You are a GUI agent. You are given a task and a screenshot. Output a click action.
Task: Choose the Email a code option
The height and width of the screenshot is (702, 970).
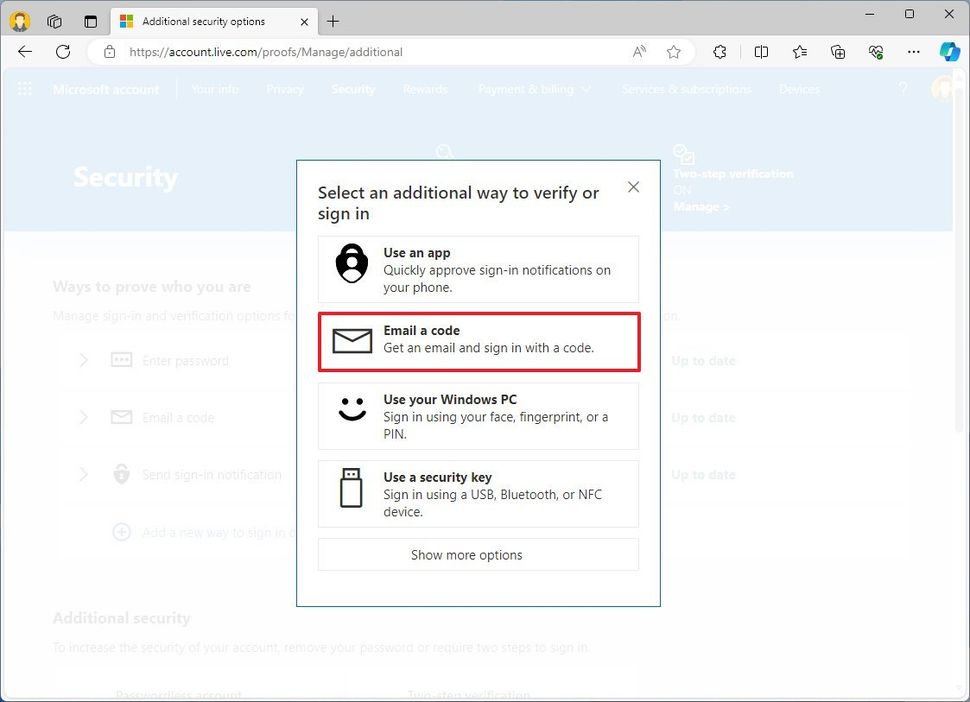pyautogui.click(x=478, y=341)
